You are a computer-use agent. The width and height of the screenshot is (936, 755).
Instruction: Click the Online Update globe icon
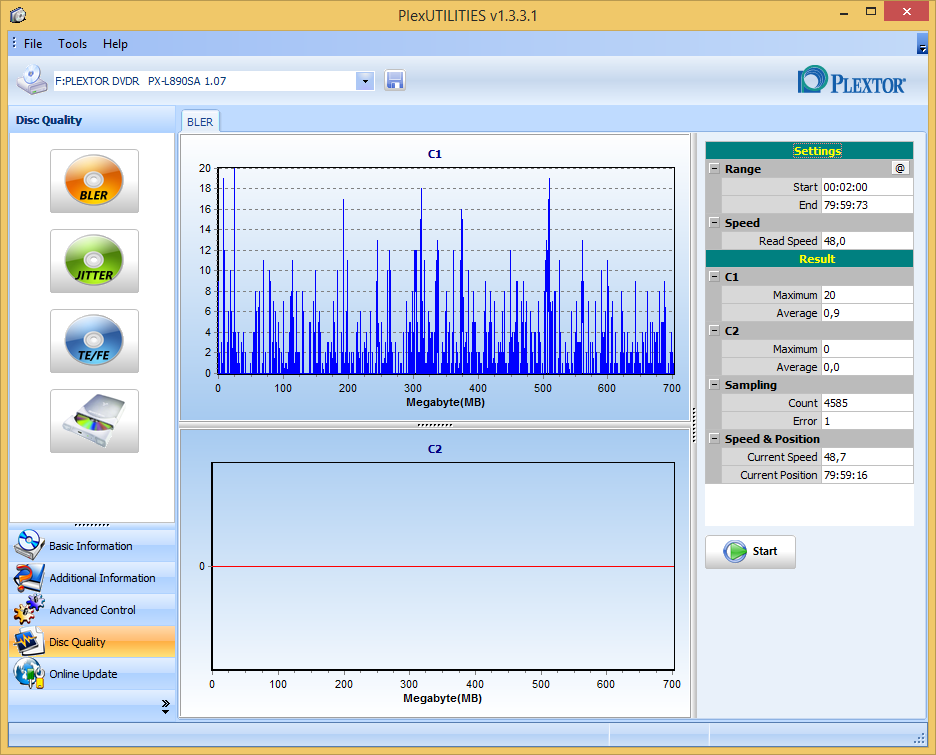(x=28, y=673)
